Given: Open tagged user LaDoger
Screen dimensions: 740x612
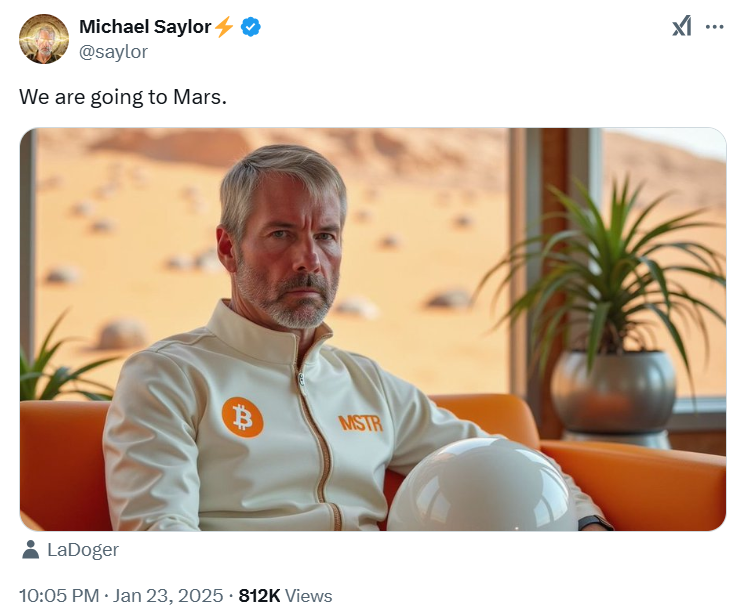Looking at the screenshot, I should pos(83,550).
